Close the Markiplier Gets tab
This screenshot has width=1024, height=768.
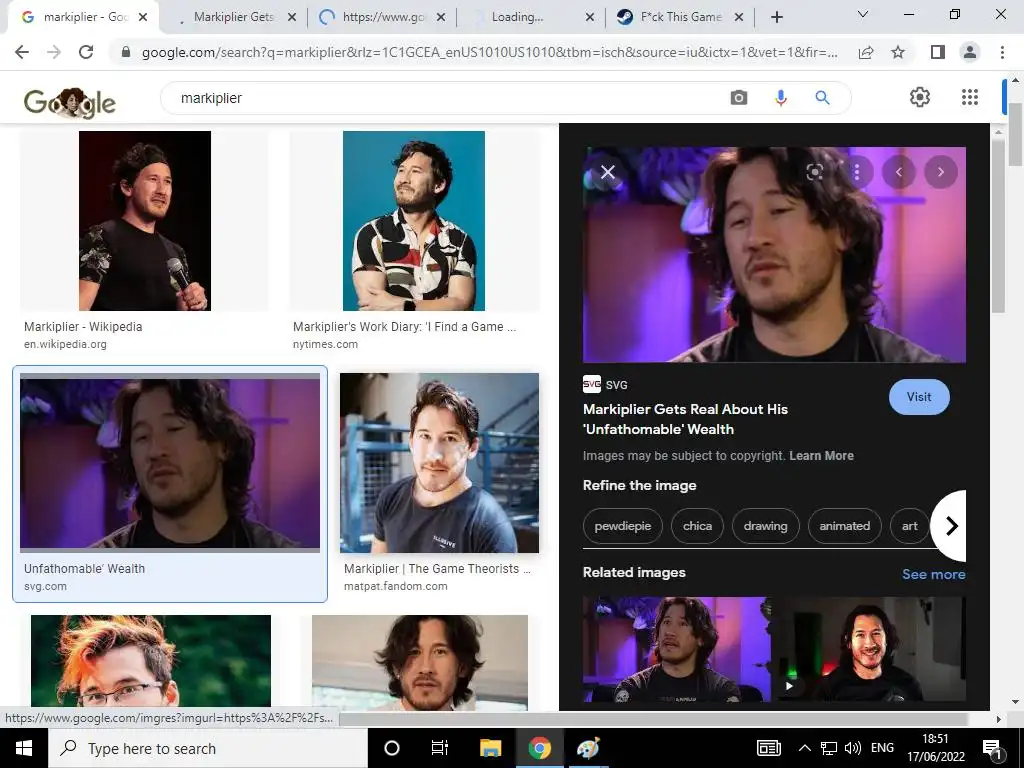292,18
